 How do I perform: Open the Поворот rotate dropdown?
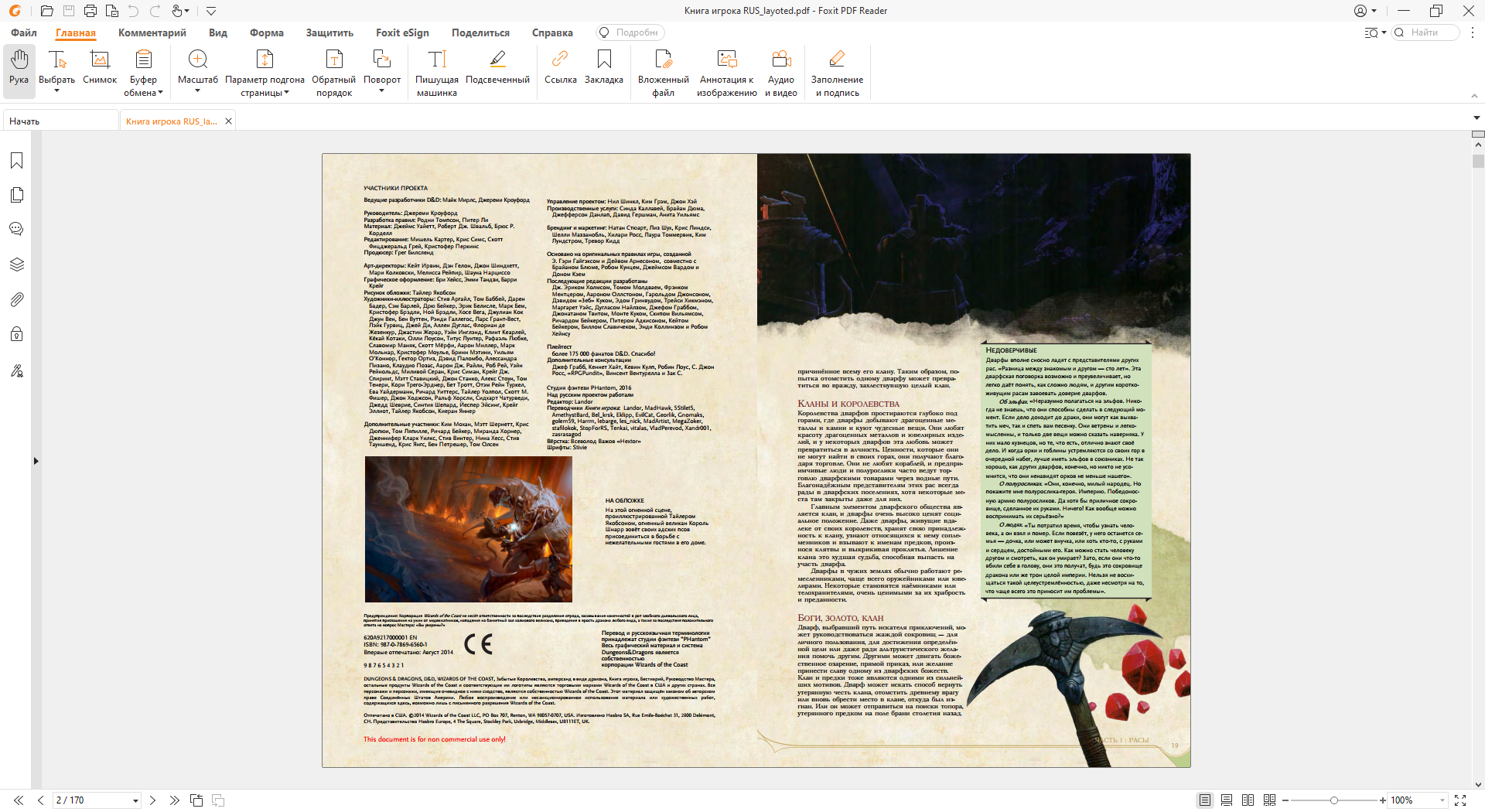point(381,91)
